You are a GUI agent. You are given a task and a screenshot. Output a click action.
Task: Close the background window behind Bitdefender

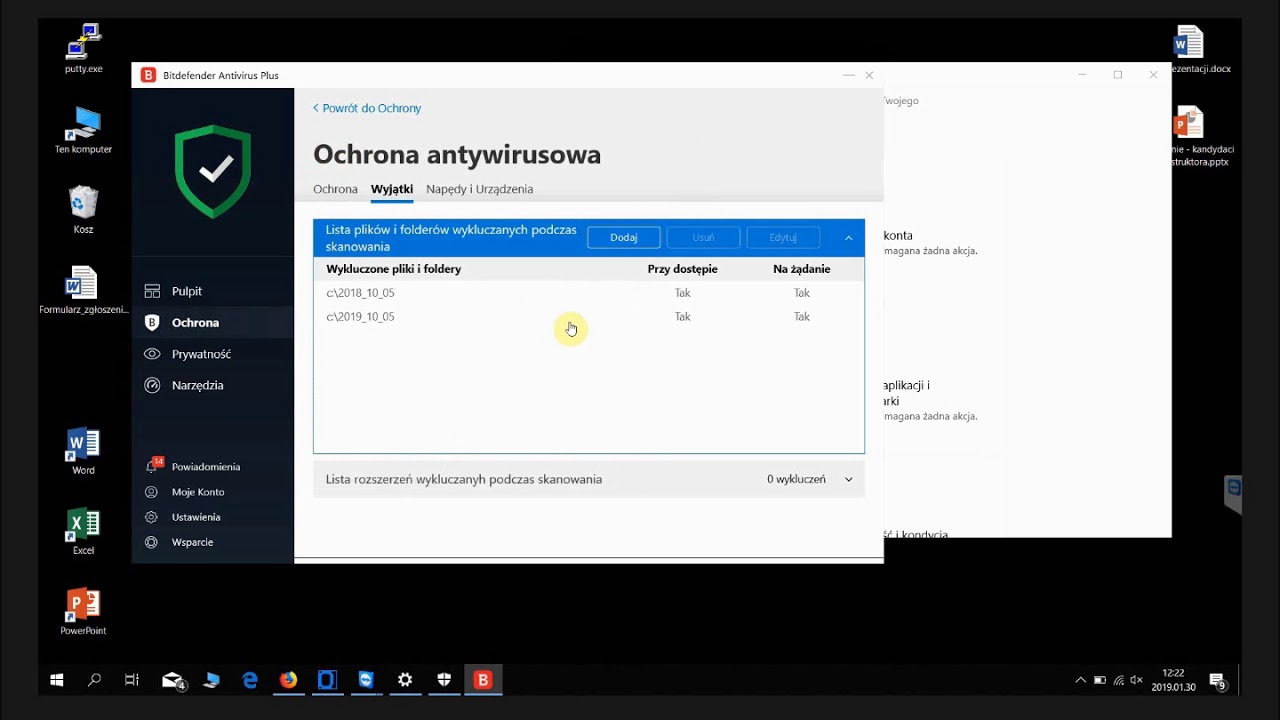(x=1153, y=75)
